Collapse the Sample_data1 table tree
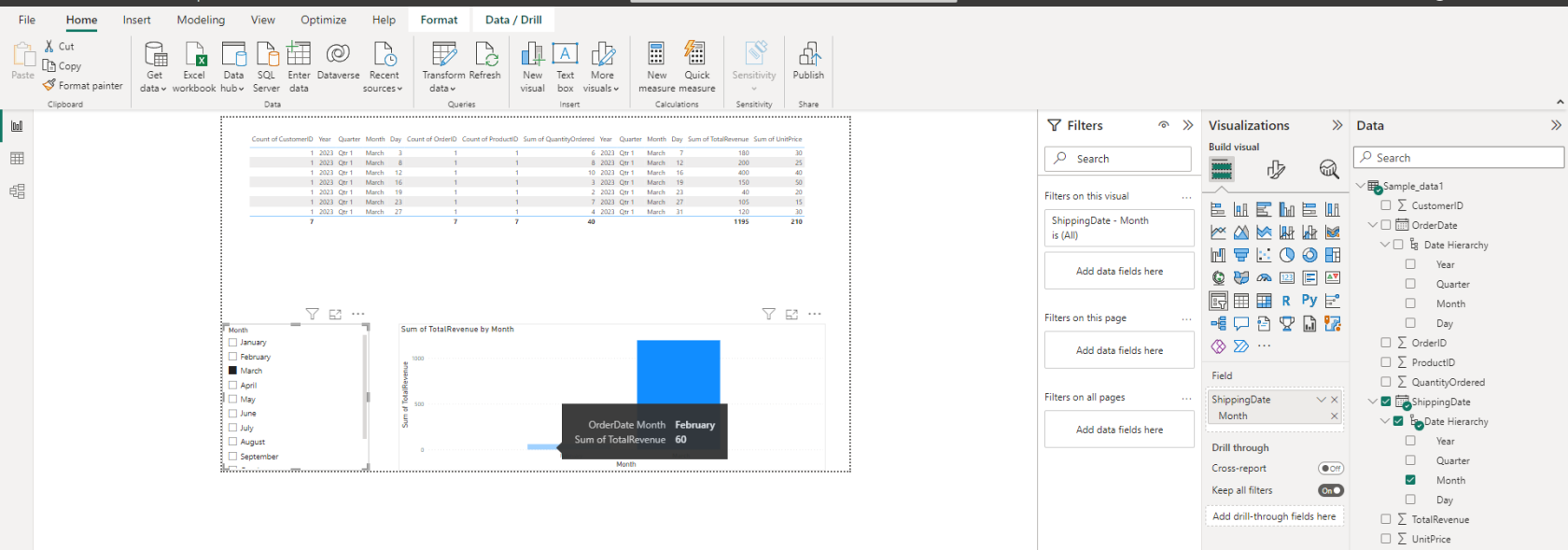The image size is (1568, 550). (x=1361, y=186)
